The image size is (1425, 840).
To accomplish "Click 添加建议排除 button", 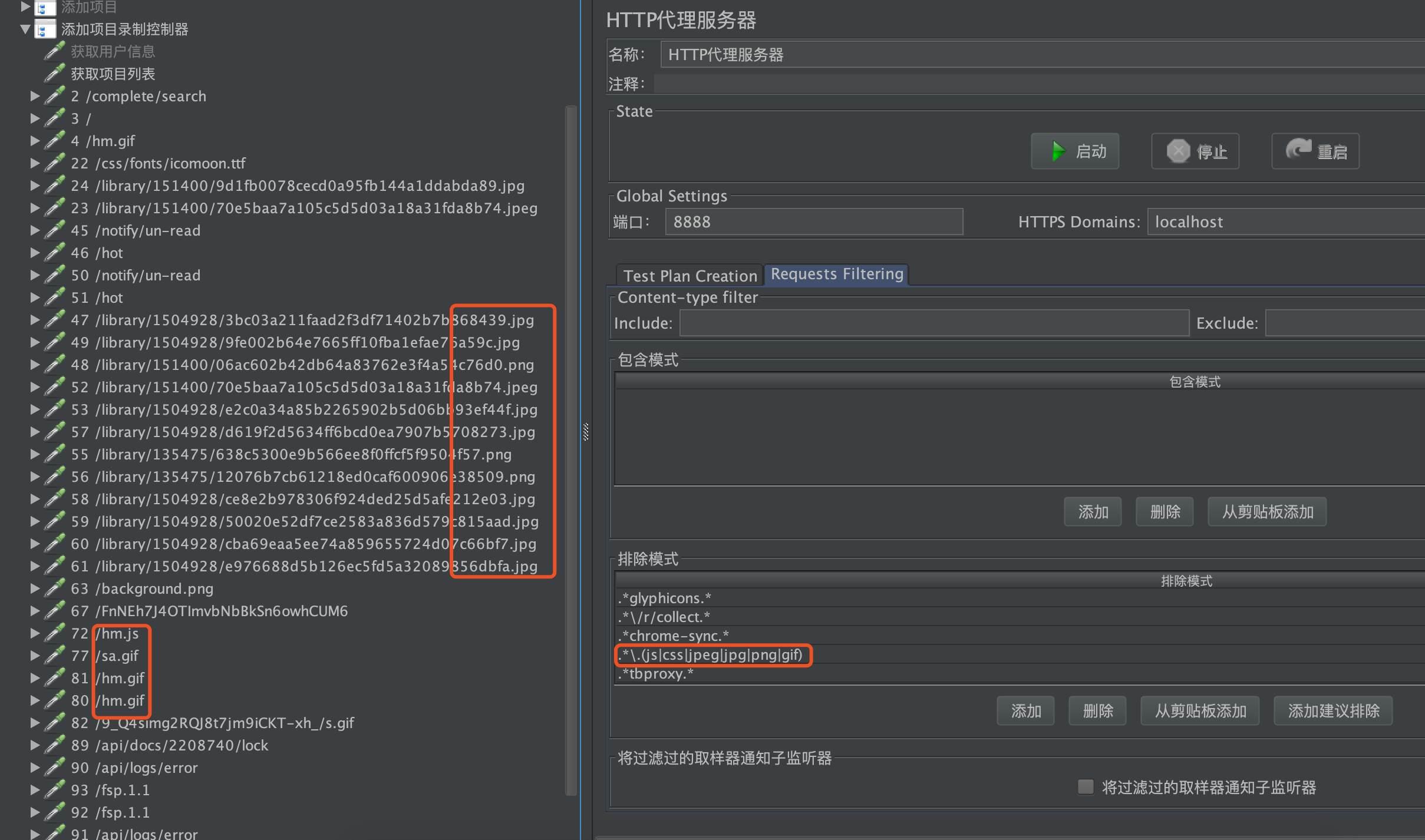I will pos(1333,711).
